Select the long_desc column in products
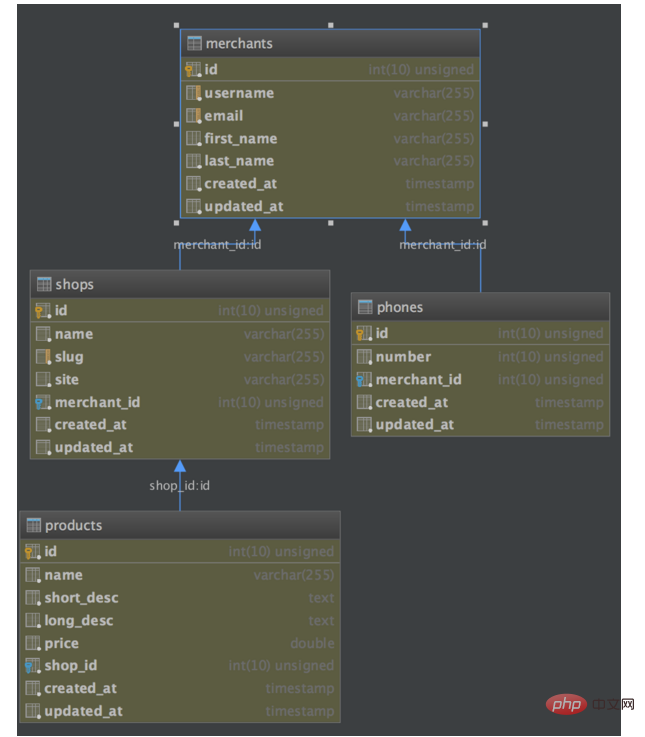 (x=180, y=620)
